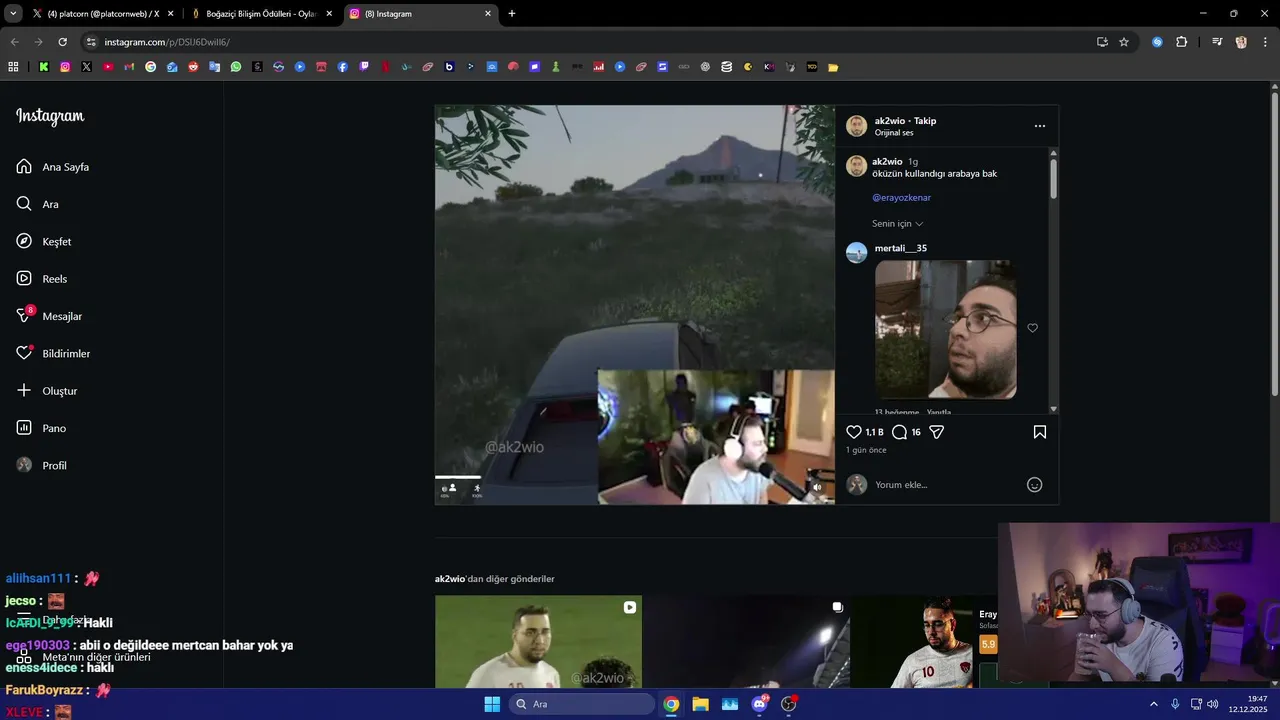Click Oluştur to create a post
This screenshot has width=1280, height=720.
47,391
